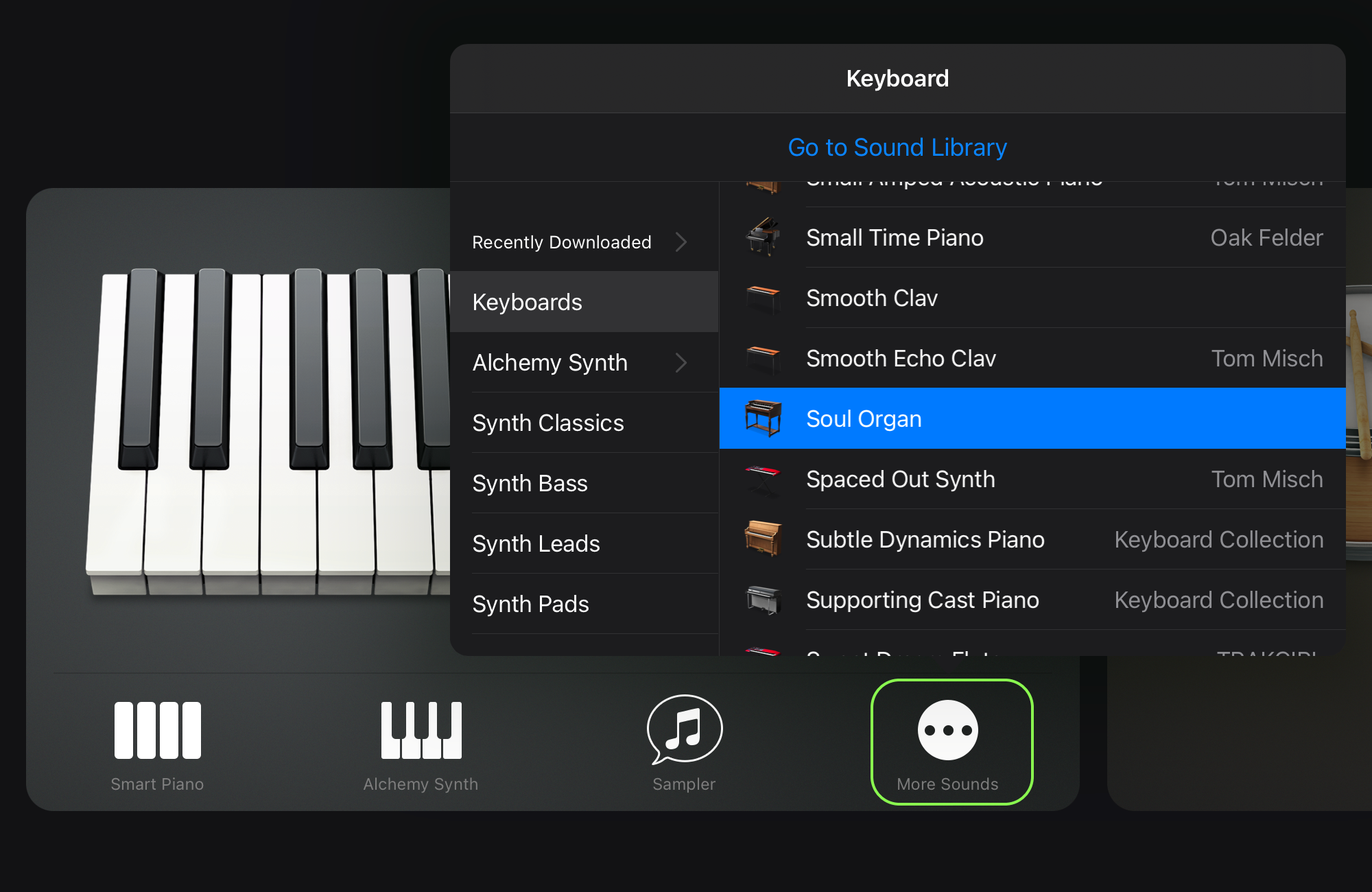Select the Subtle Dynamics Piano upright icon

point(764,539)
